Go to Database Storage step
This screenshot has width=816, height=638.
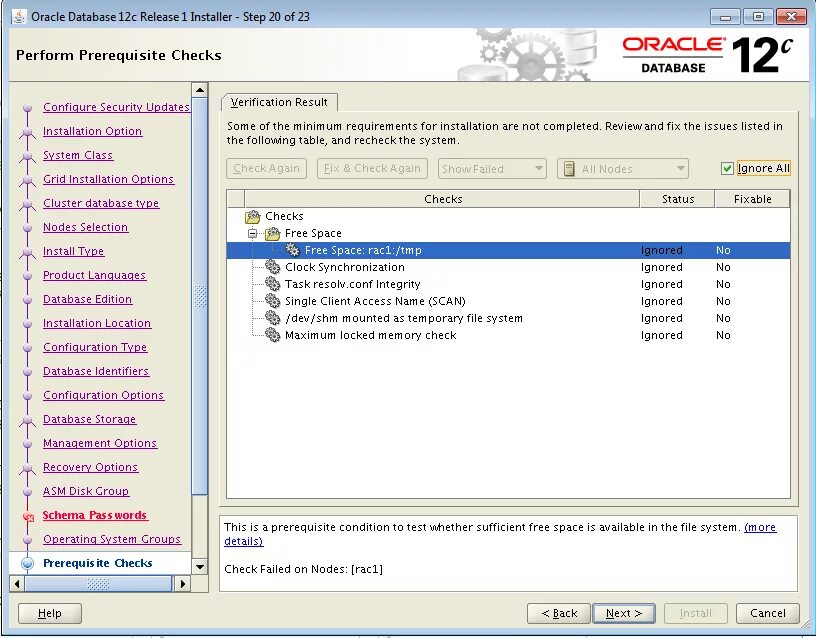tap(89, 419)
